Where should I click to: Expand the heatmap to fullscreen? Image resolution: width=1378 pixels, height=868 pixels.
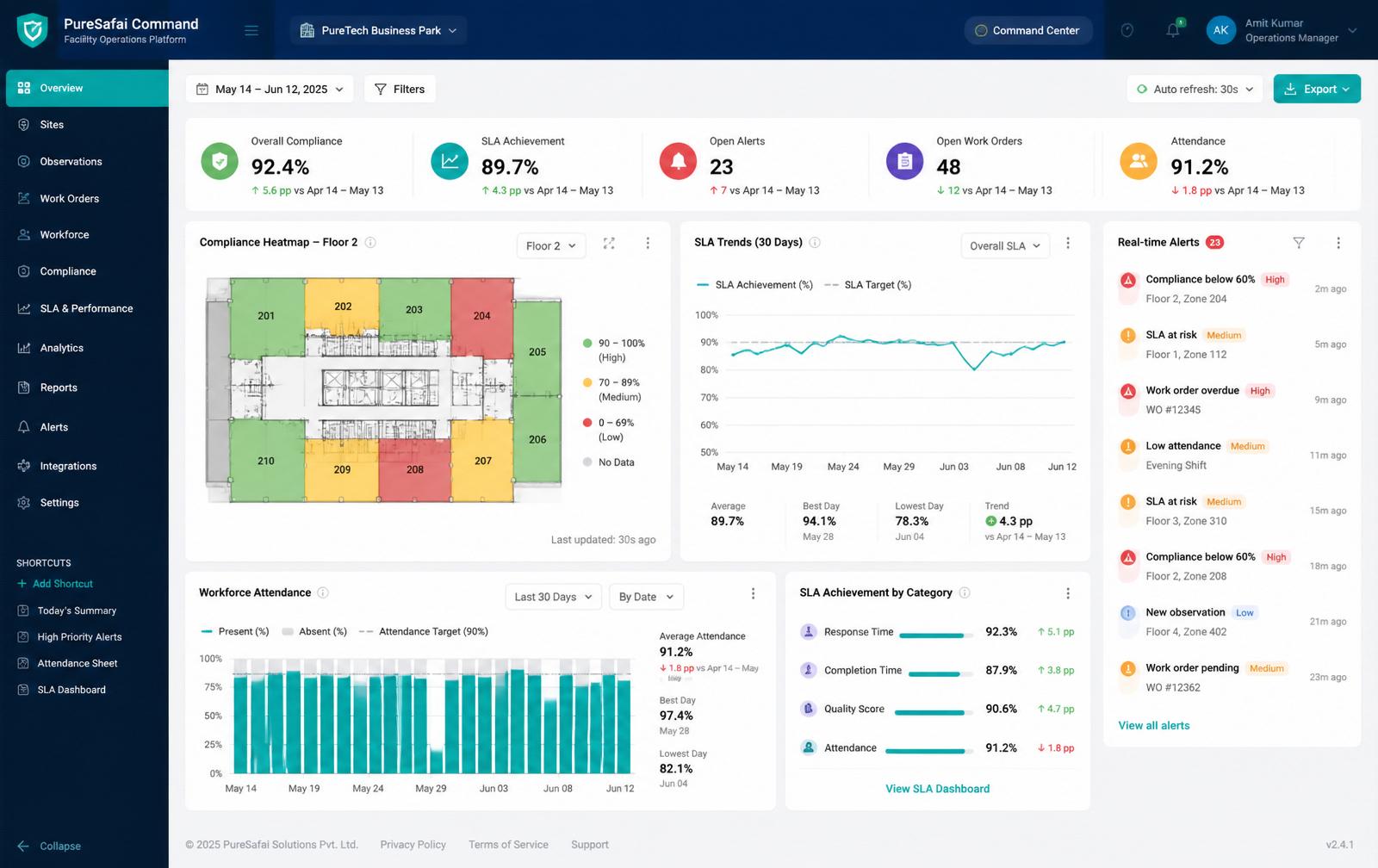point(609,244)
